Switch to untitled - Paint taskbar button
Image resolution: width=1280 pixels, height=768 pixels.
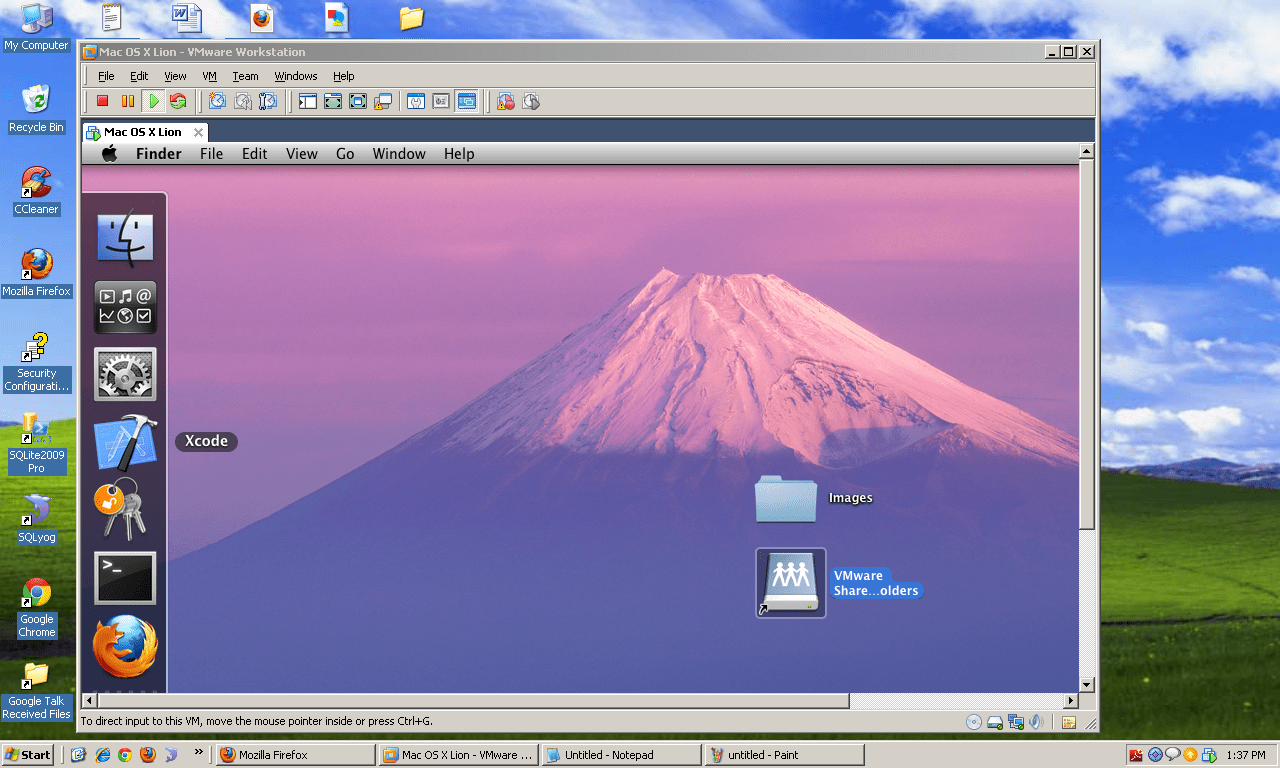coord(784,755)
